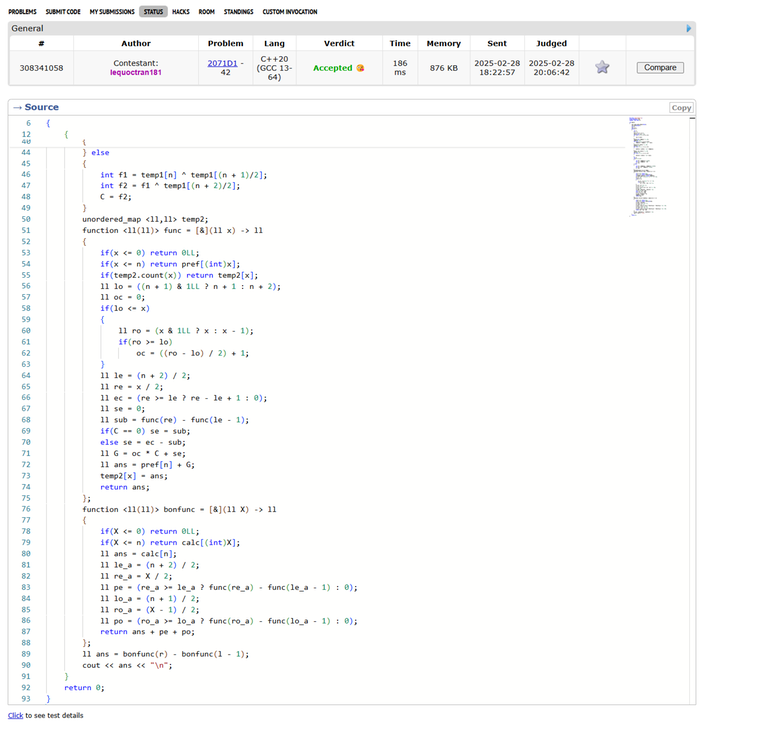Open the HACKS tab
The image size is (768, 732).
pos(181,12)
